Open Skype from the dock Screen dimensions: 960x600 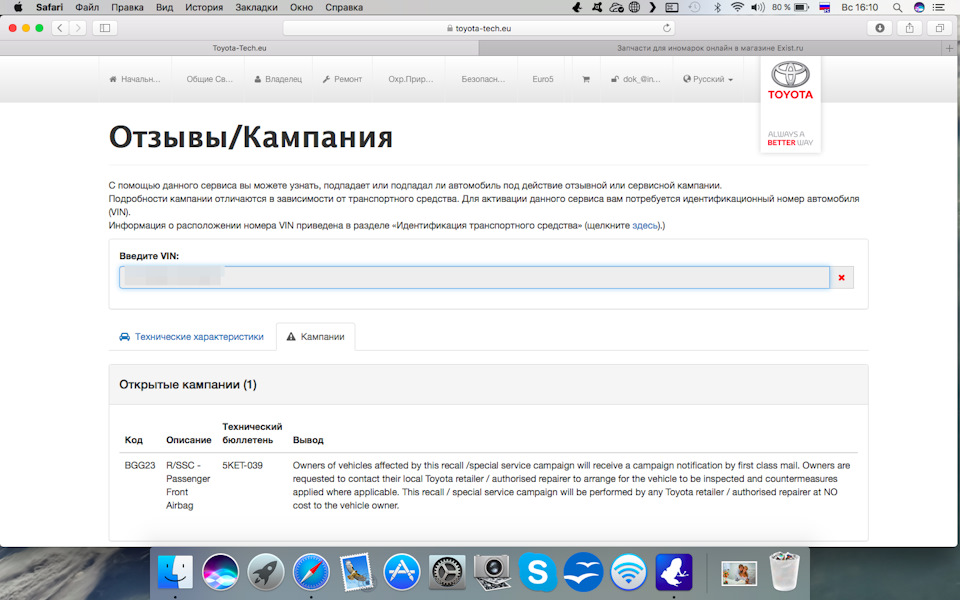(x=538, y=573)
